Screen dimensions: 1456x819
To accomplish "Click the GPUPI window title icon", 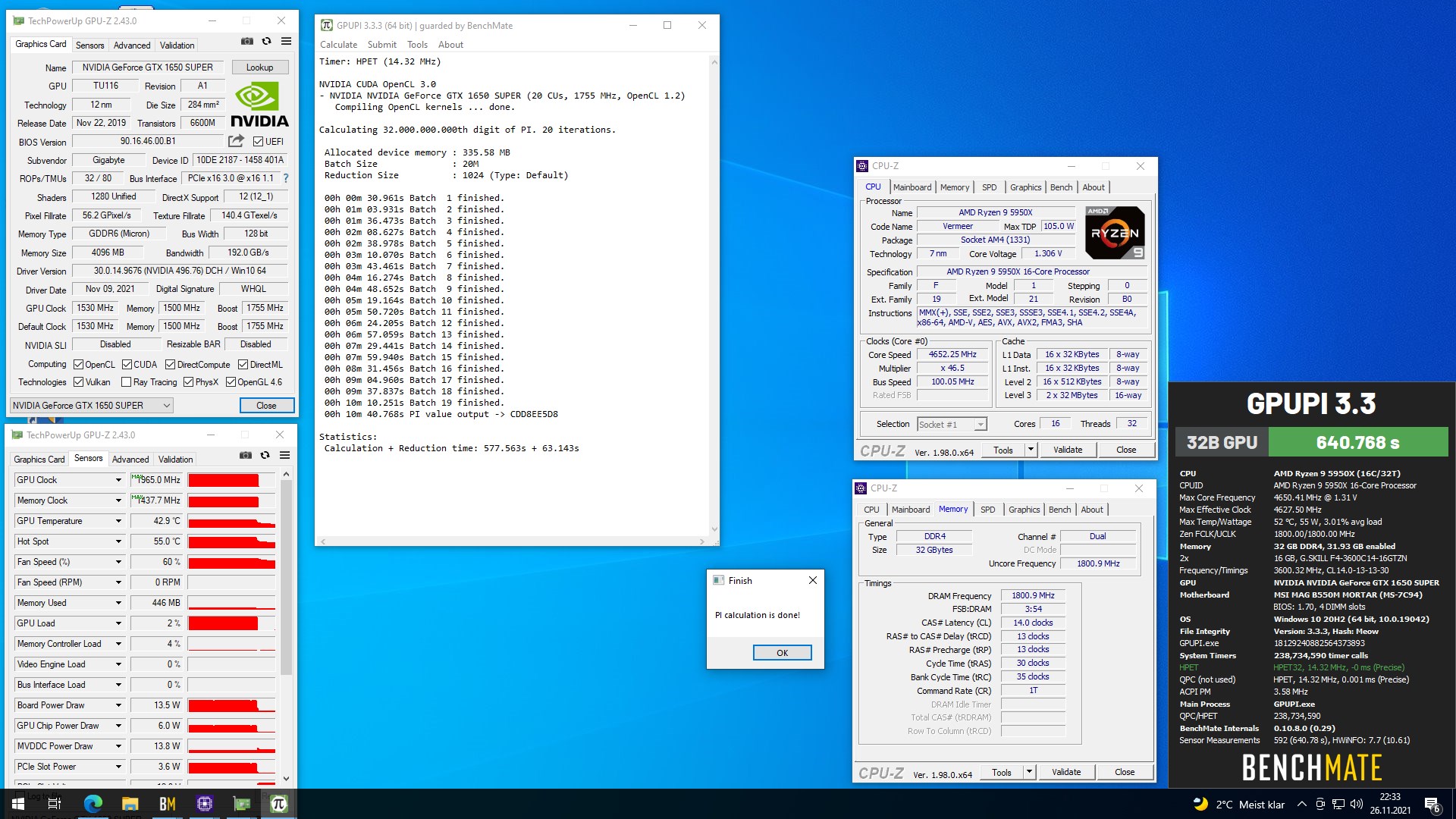I will (327, 25).
